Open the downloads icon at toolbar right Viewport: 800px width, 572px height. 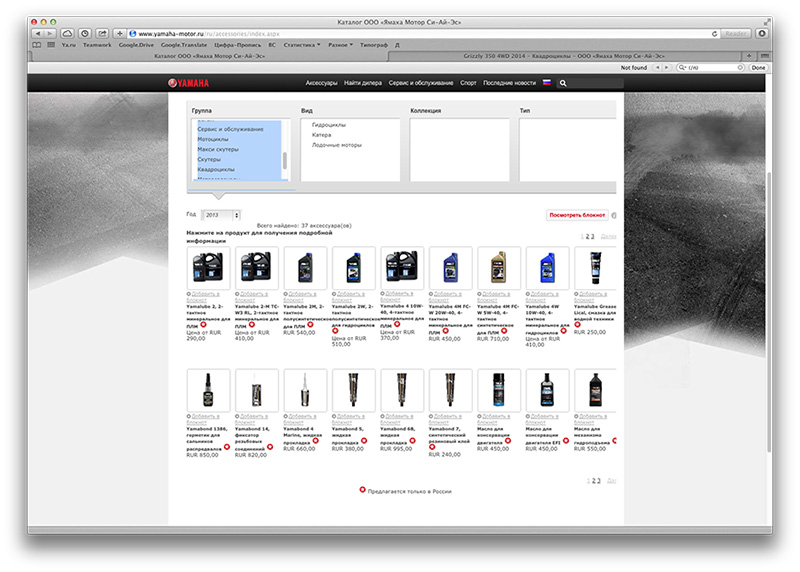[x=762, y=34]
